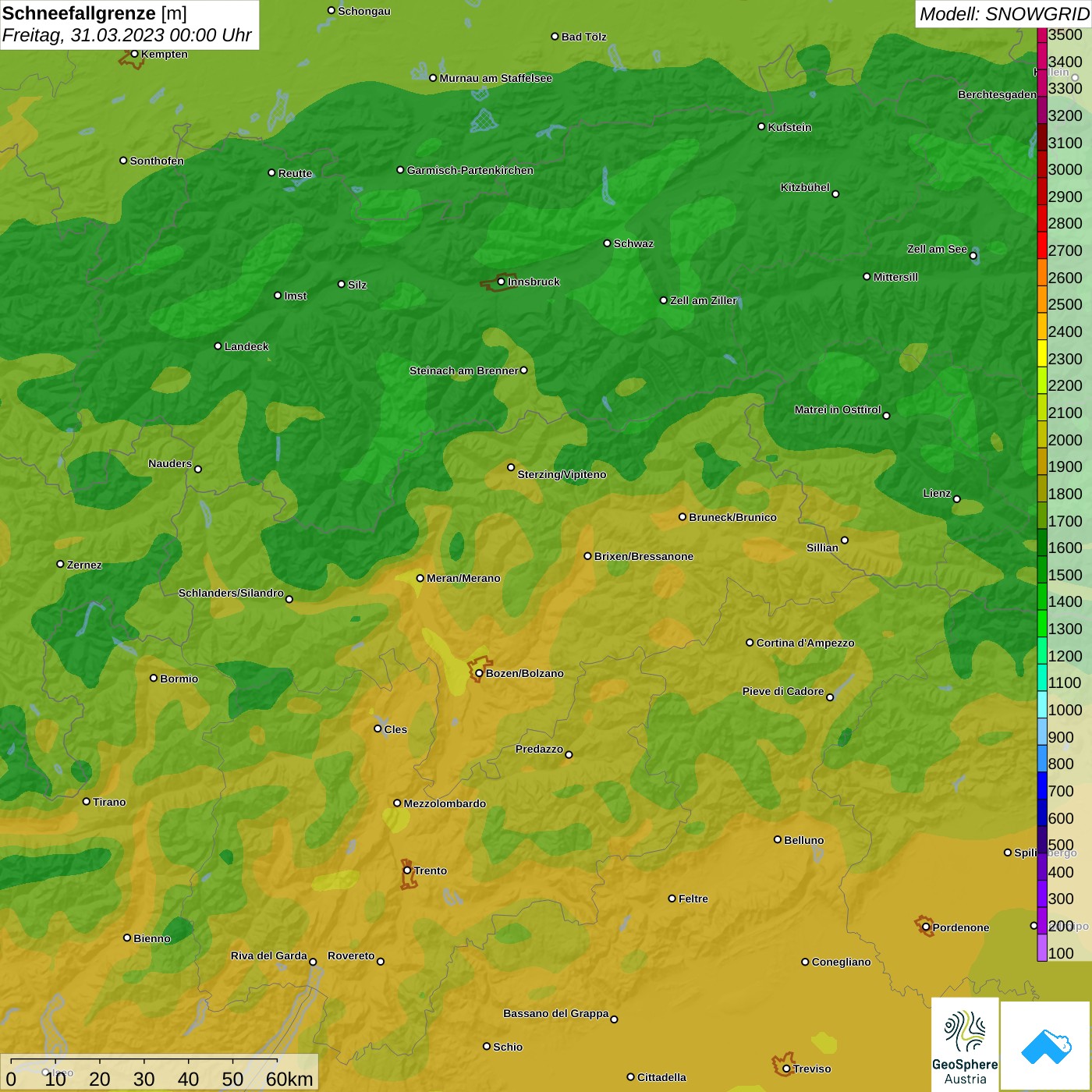Click the 'Conegliano' label
1092x1092 pixels.
click(841, 962)
